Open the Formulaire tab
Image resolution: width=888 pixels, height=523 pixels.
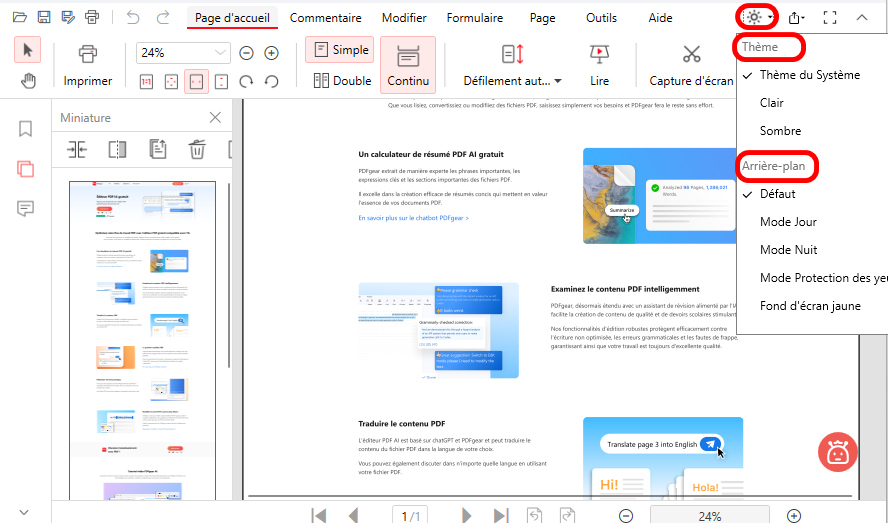pyautogui.click(x=475, y=18)
